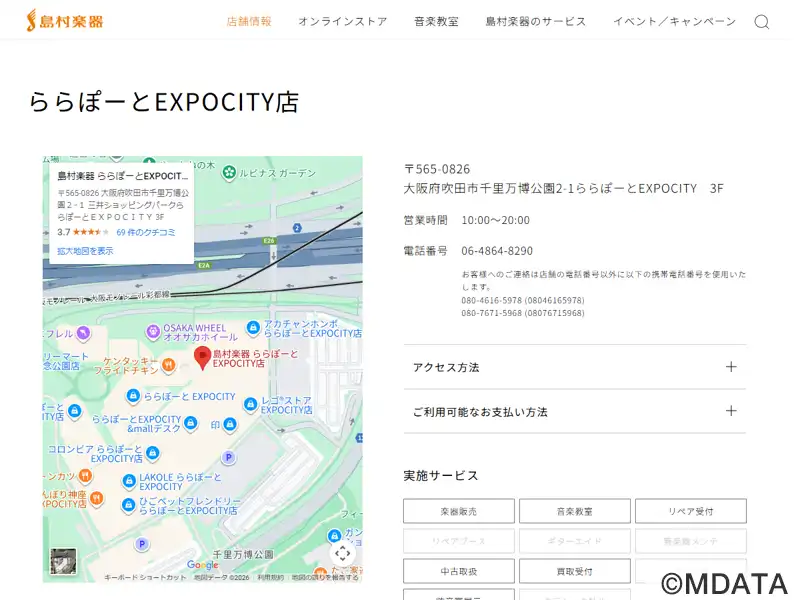Go to 音楽教室 in navigation
Viewport: 800px width, 600px height.
436,22
